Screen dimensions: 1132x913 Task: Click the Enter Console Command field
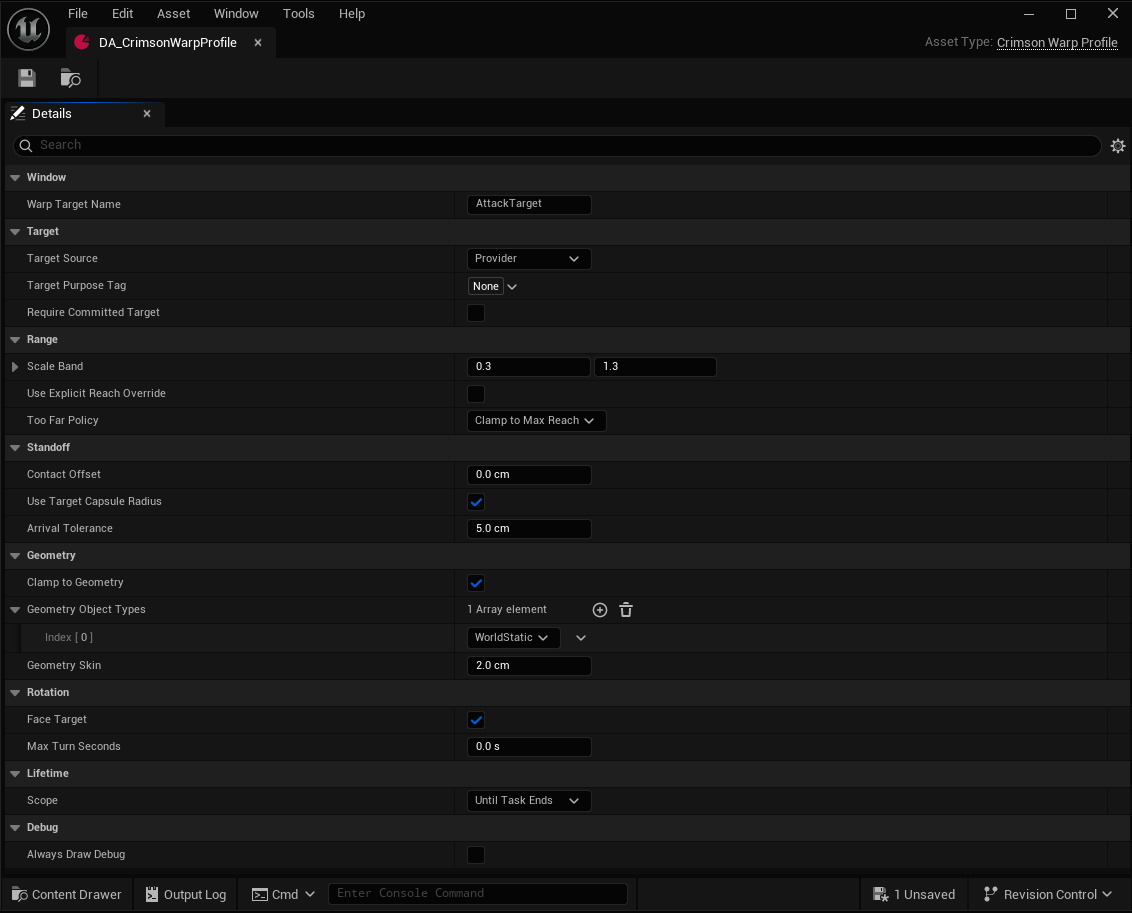point(477,894)
